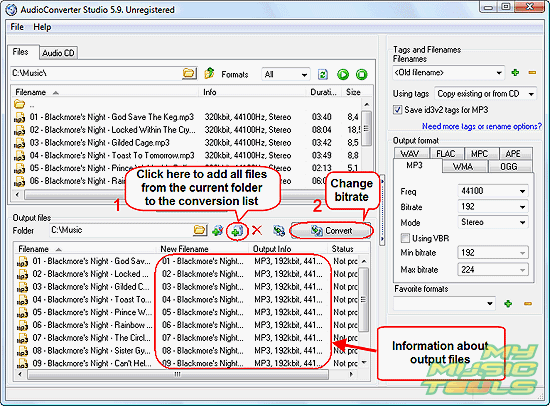Browse for the output folder icon
Viewport: 550px width, 406px height.
[200, 230]
